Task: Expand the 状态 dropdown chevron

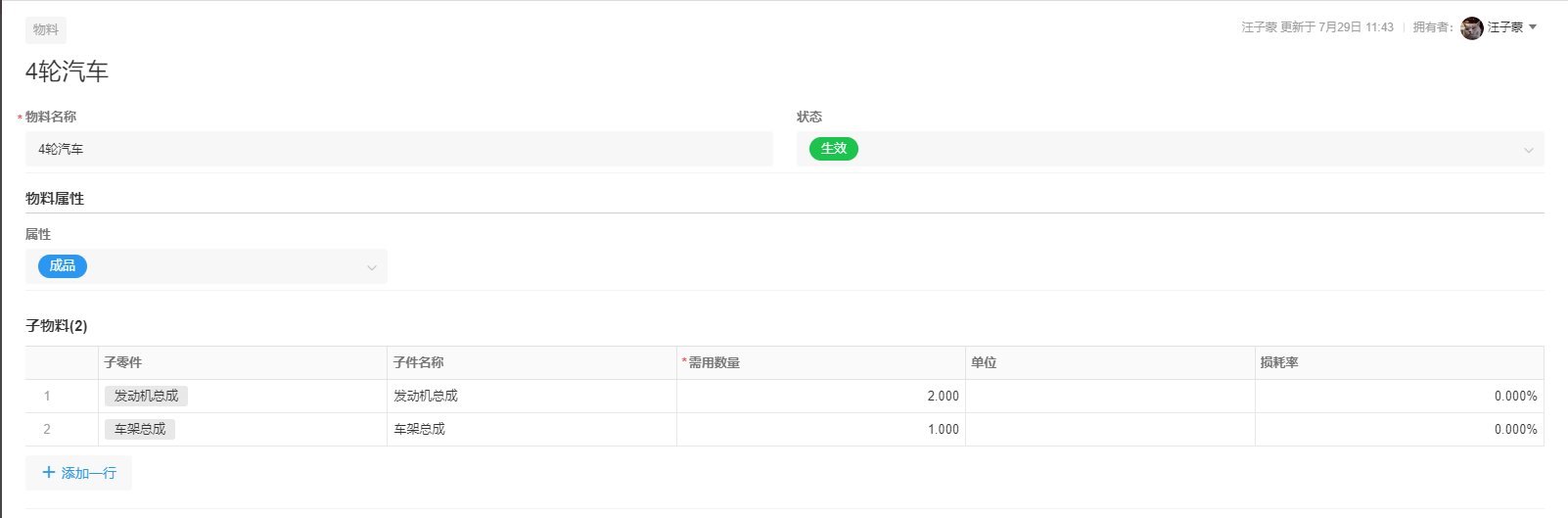Action: [x=1528, y=150]
